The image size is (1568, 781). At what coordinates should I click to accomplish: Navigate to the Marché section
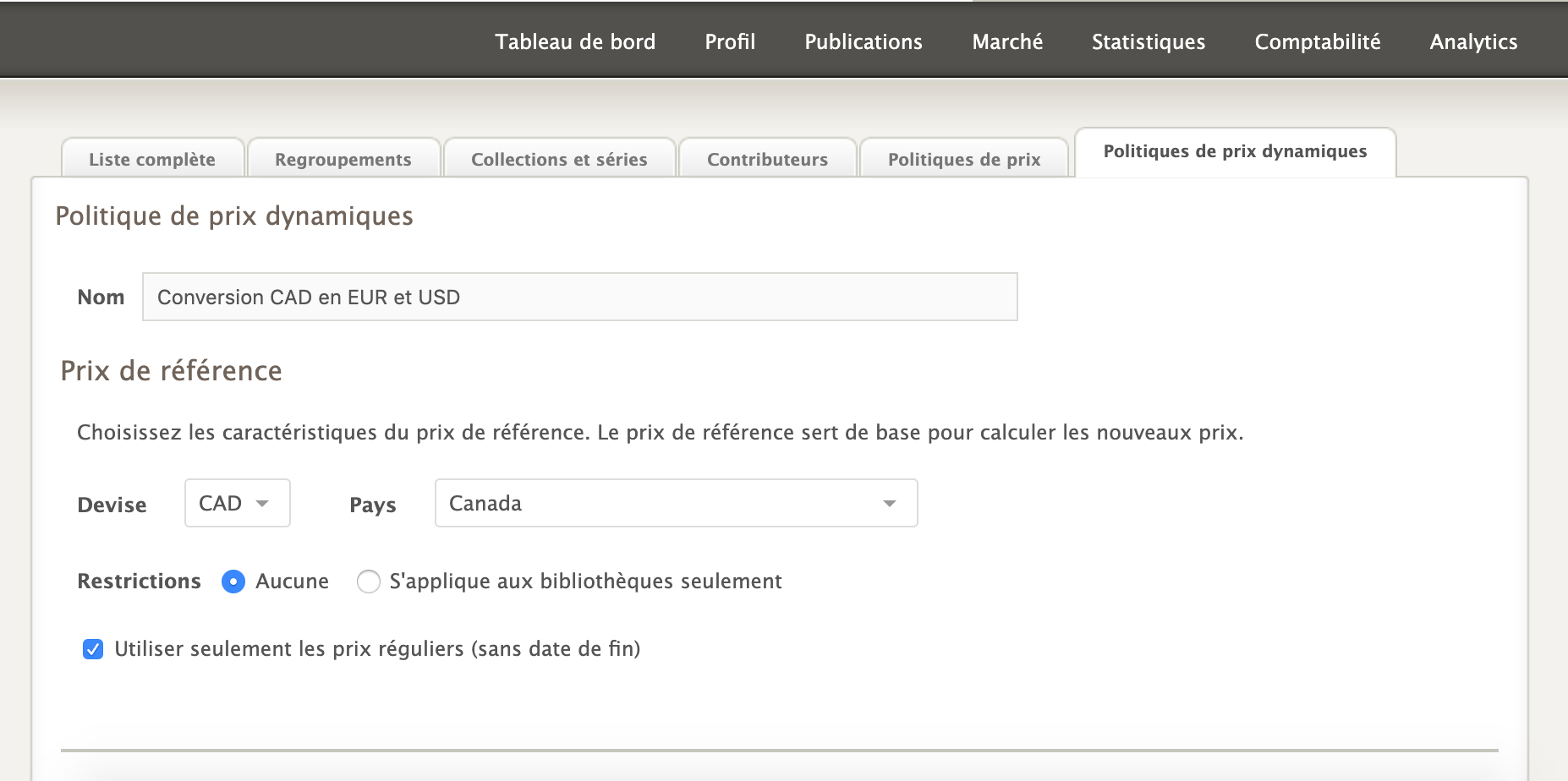pos(1007,41)
